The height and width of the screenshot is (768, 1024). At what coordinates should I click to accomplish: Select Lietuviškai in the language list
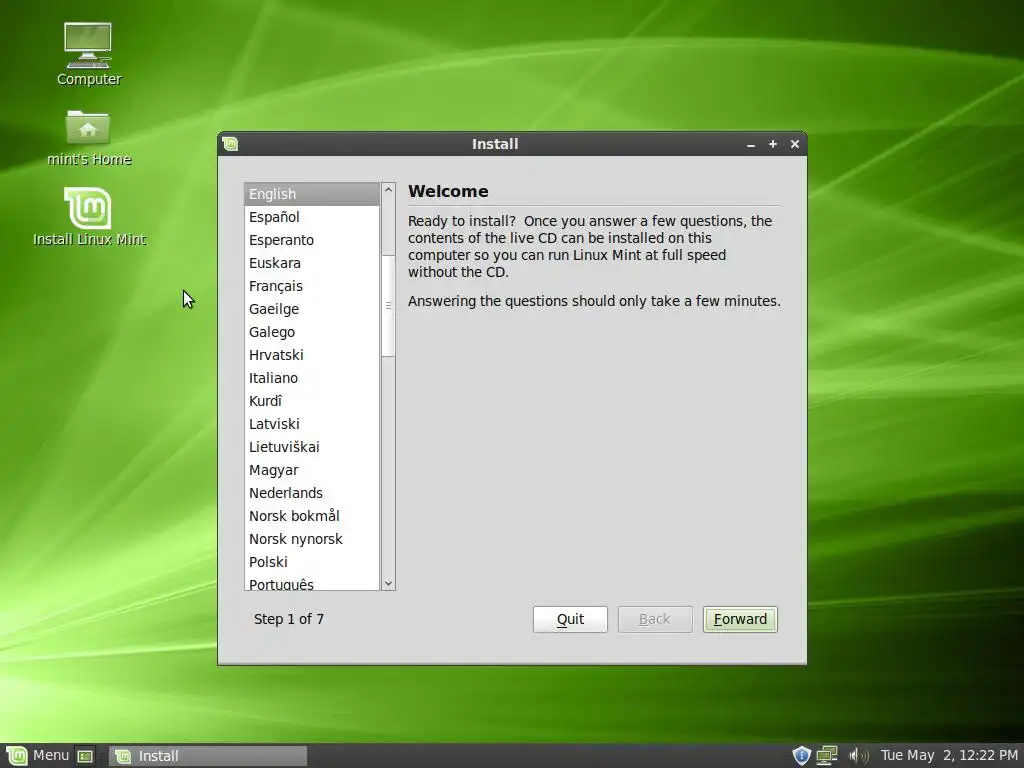(312, 447)
